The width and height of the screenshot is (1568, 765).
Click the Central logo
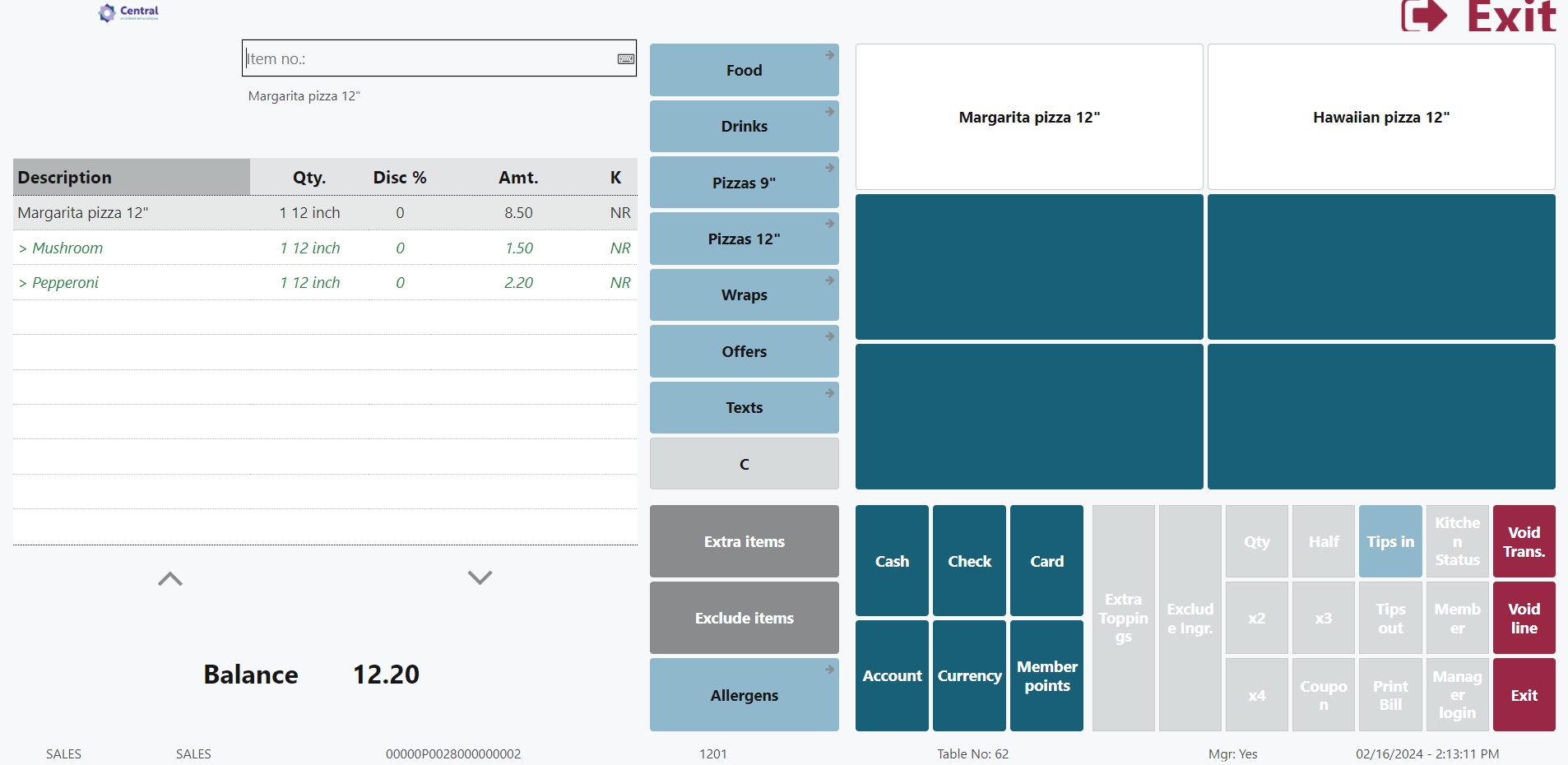[x=128, y=12]
